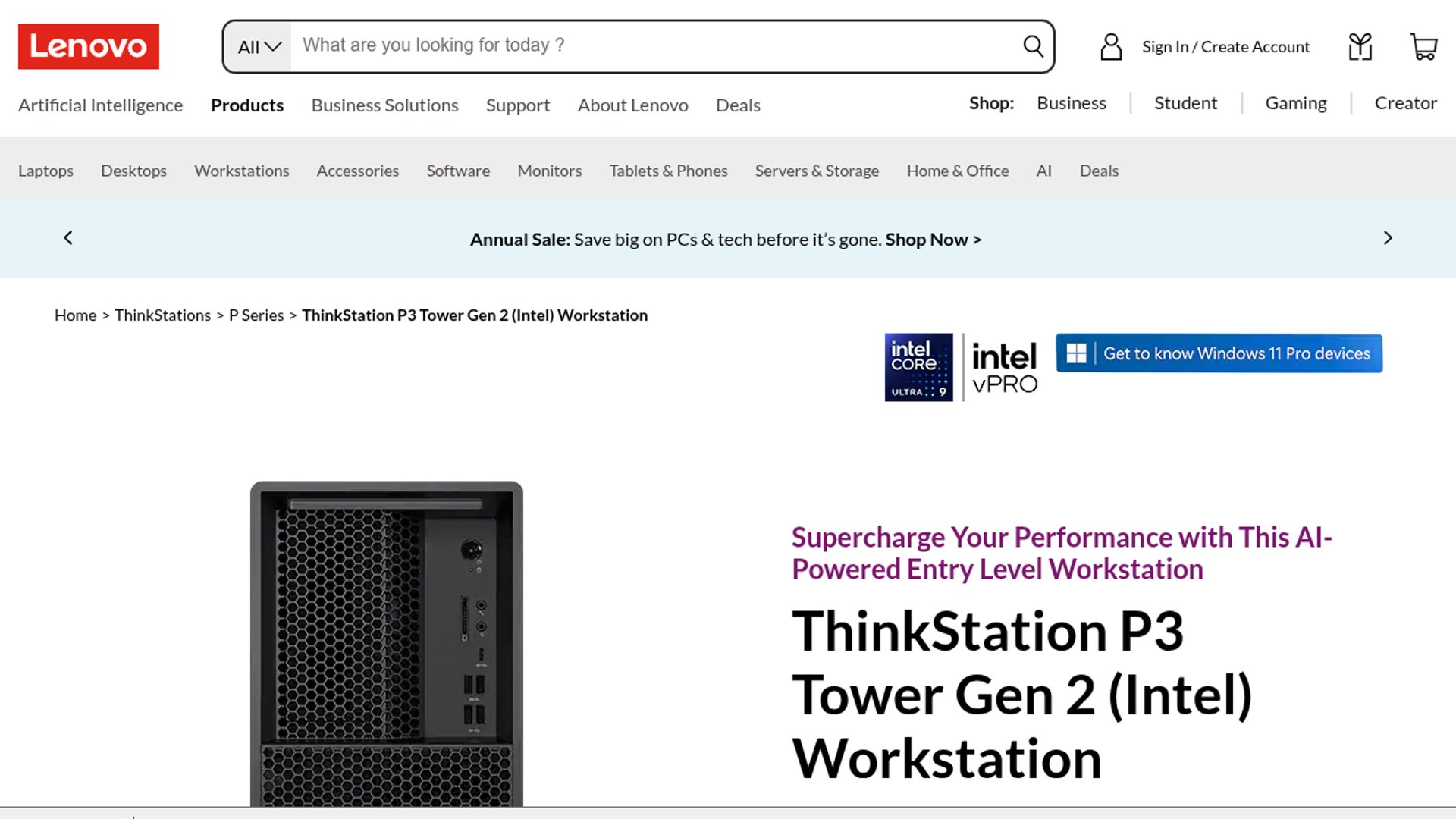Click into the search input field
1456x819 pixels.
pyautogui.click(x=652, y=45)
